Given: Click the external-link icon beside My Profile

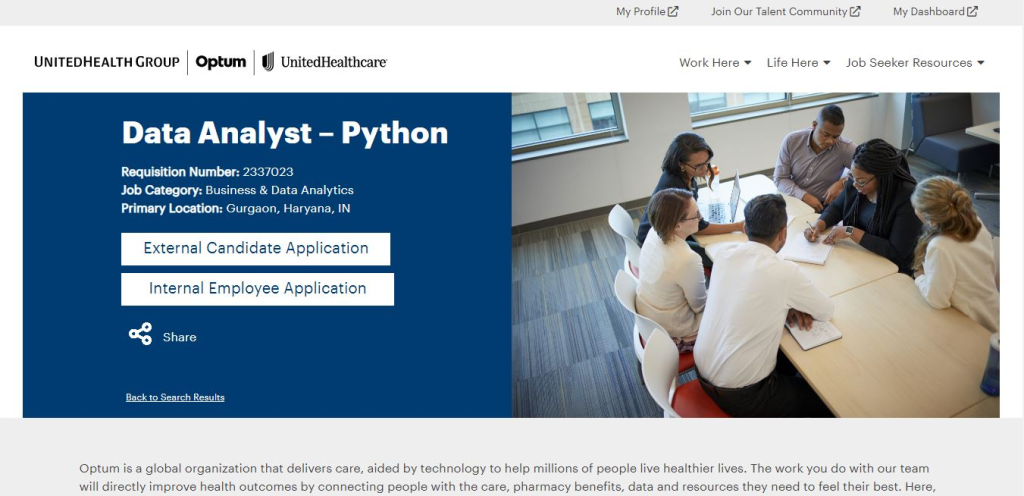Looking at the screenshot, I should point(673,11).
